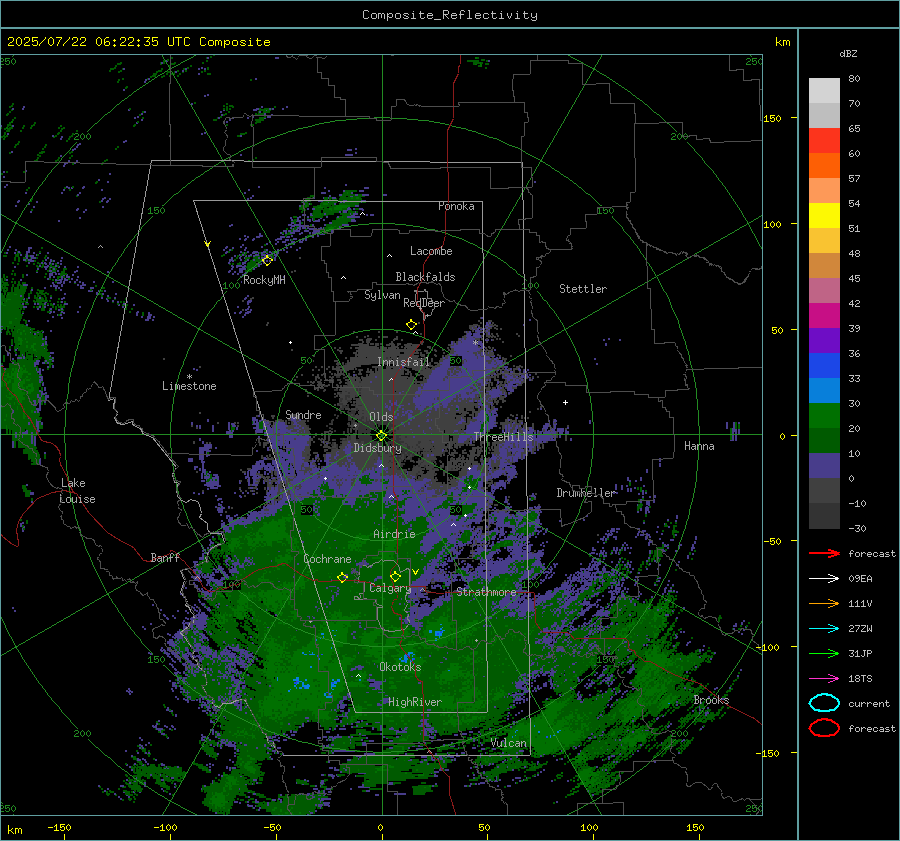Click the '-150' tick label on bottom axis

[x=59, y=827]
